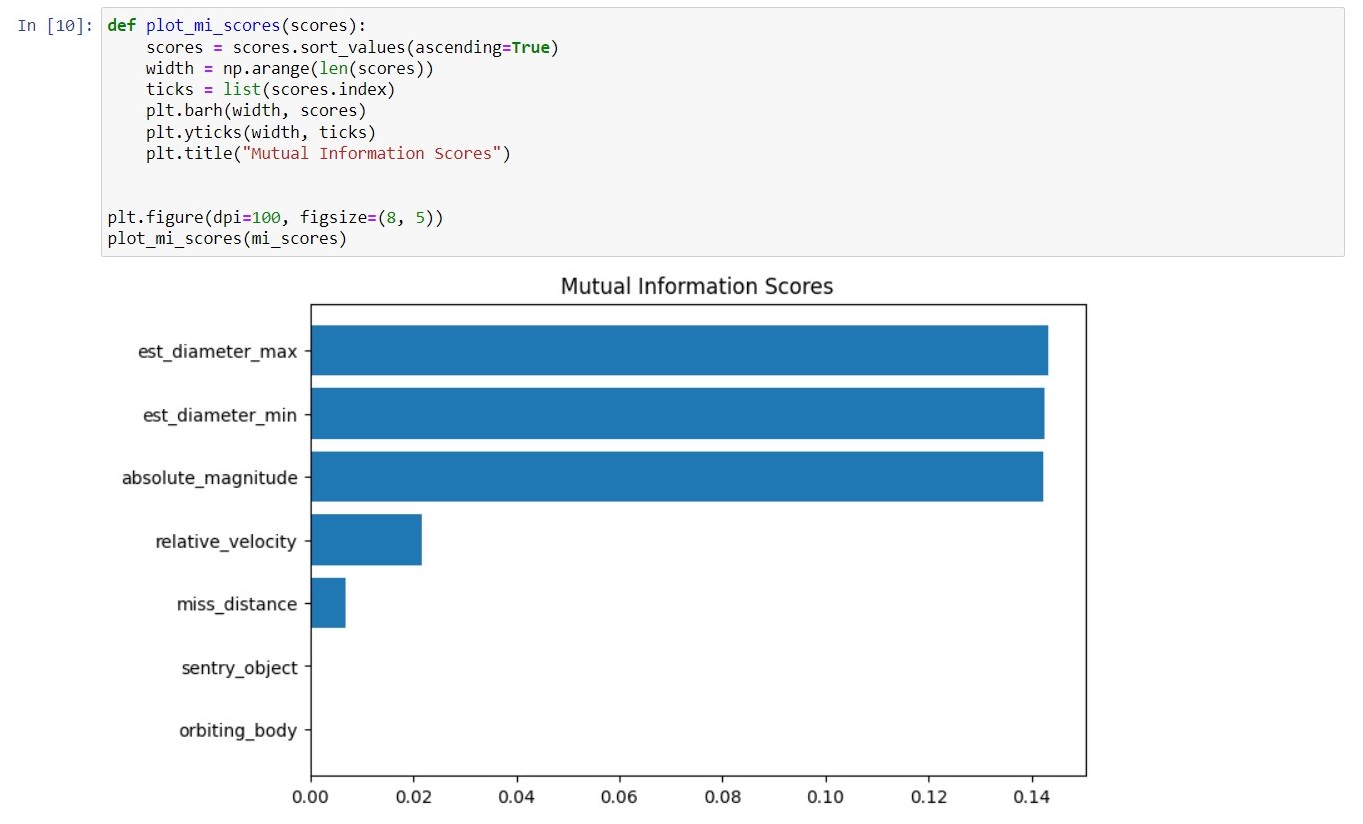This screenshot has height=824, width=1363.
Task: Click the 'sentry_object' y-axis label
Action: pyautogui.click(x=239, y=668)
